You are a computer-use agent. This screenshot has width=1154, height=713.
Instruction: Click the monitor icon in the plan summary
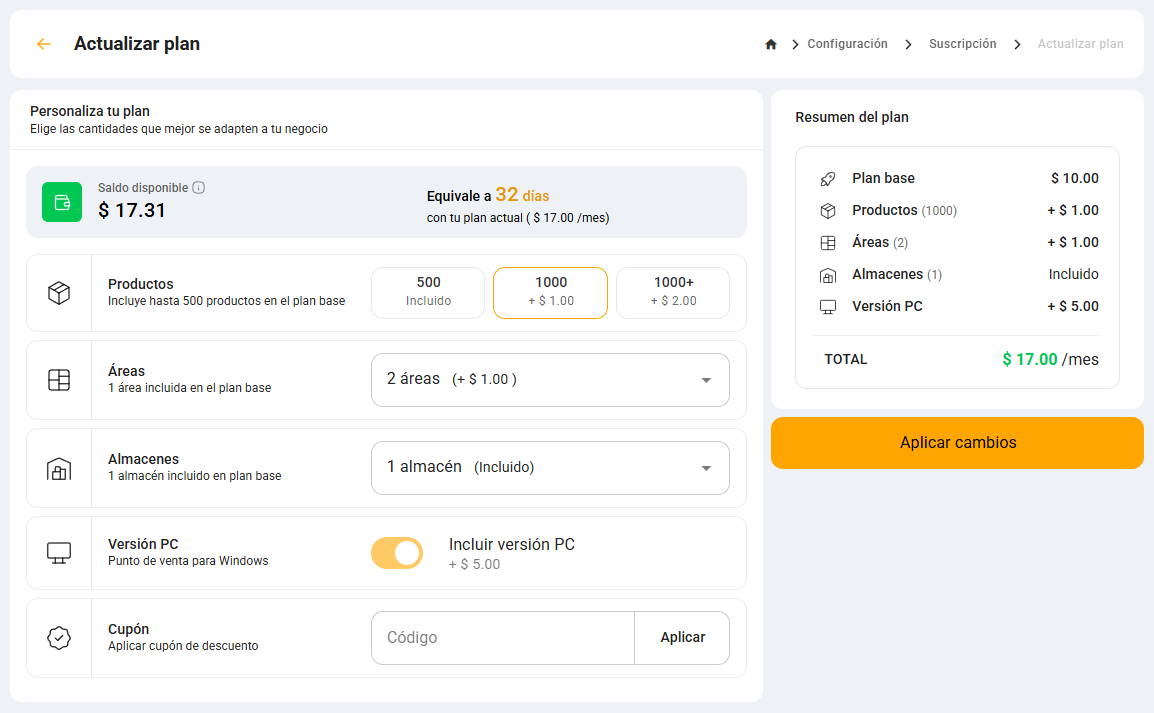tap(828, 307)
